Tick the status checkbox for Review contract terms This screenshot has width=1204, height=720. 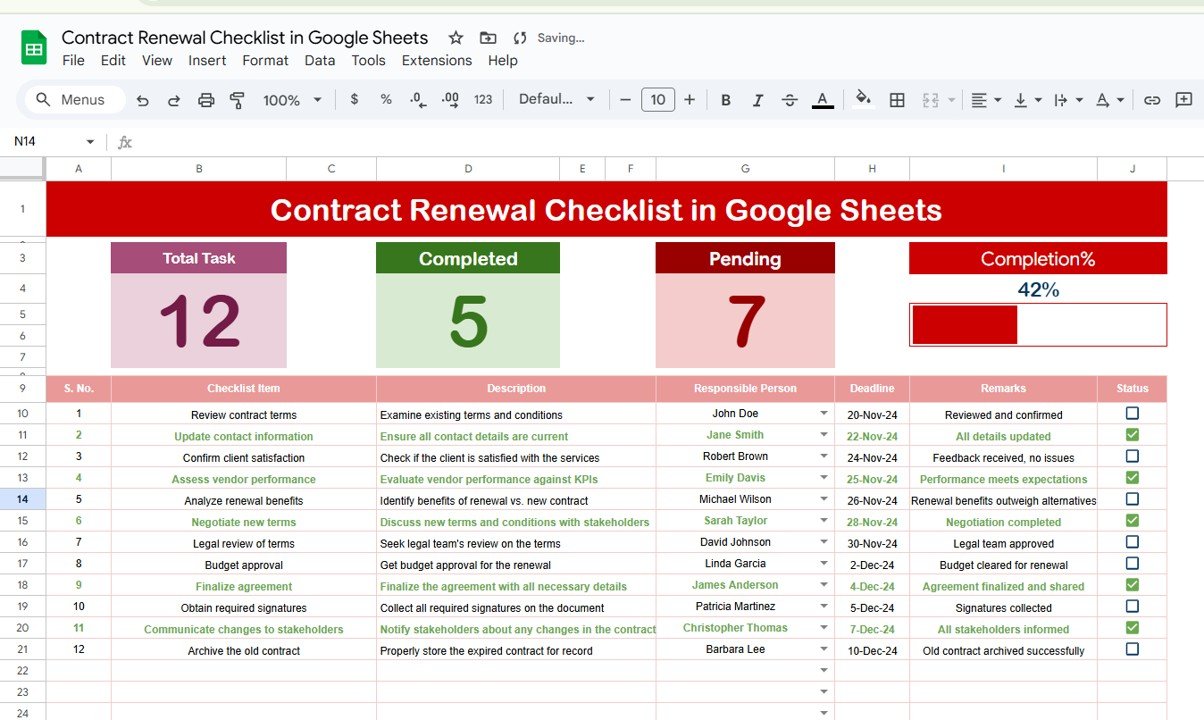point(1132,413)
